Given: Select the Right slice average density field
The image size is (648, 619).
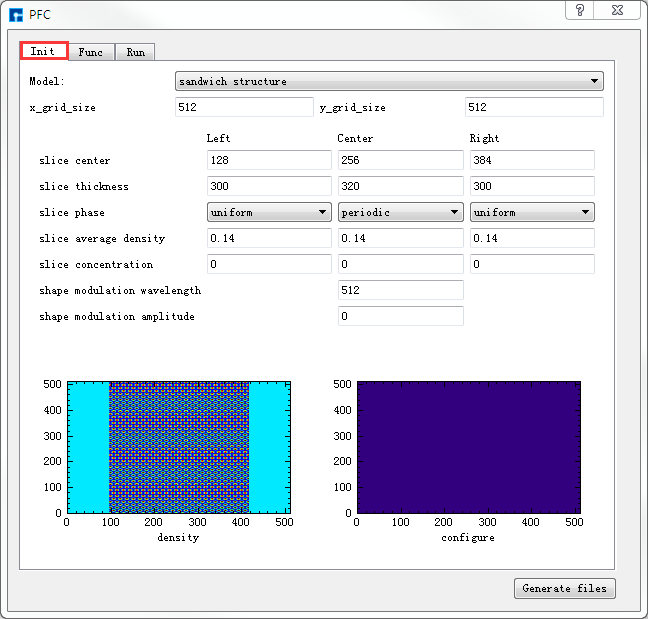Looking at the screenshot, I should [x=532, y=238].
